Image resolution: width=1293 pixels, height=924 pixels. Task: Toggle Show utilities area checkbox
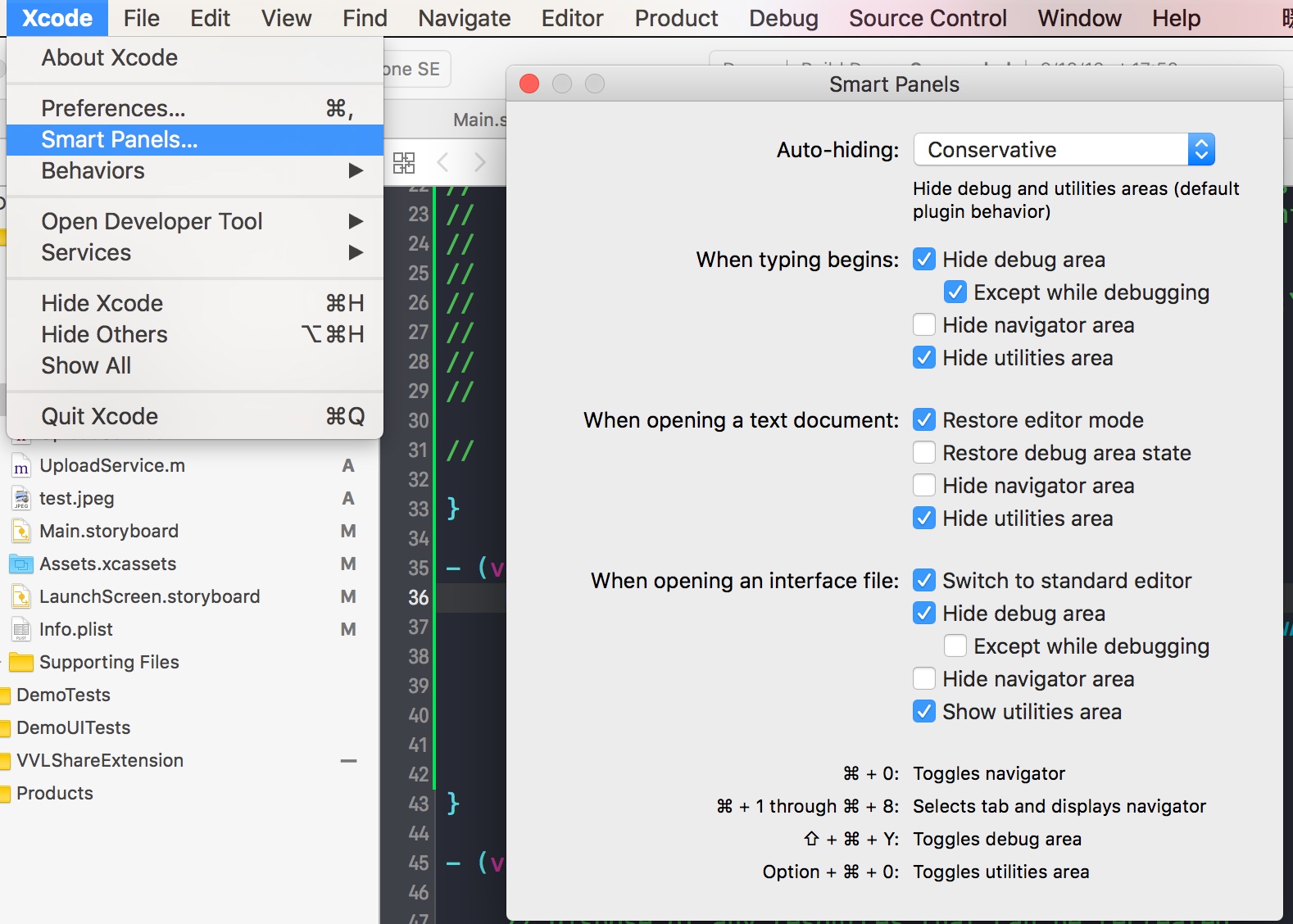tap(924, 712)
